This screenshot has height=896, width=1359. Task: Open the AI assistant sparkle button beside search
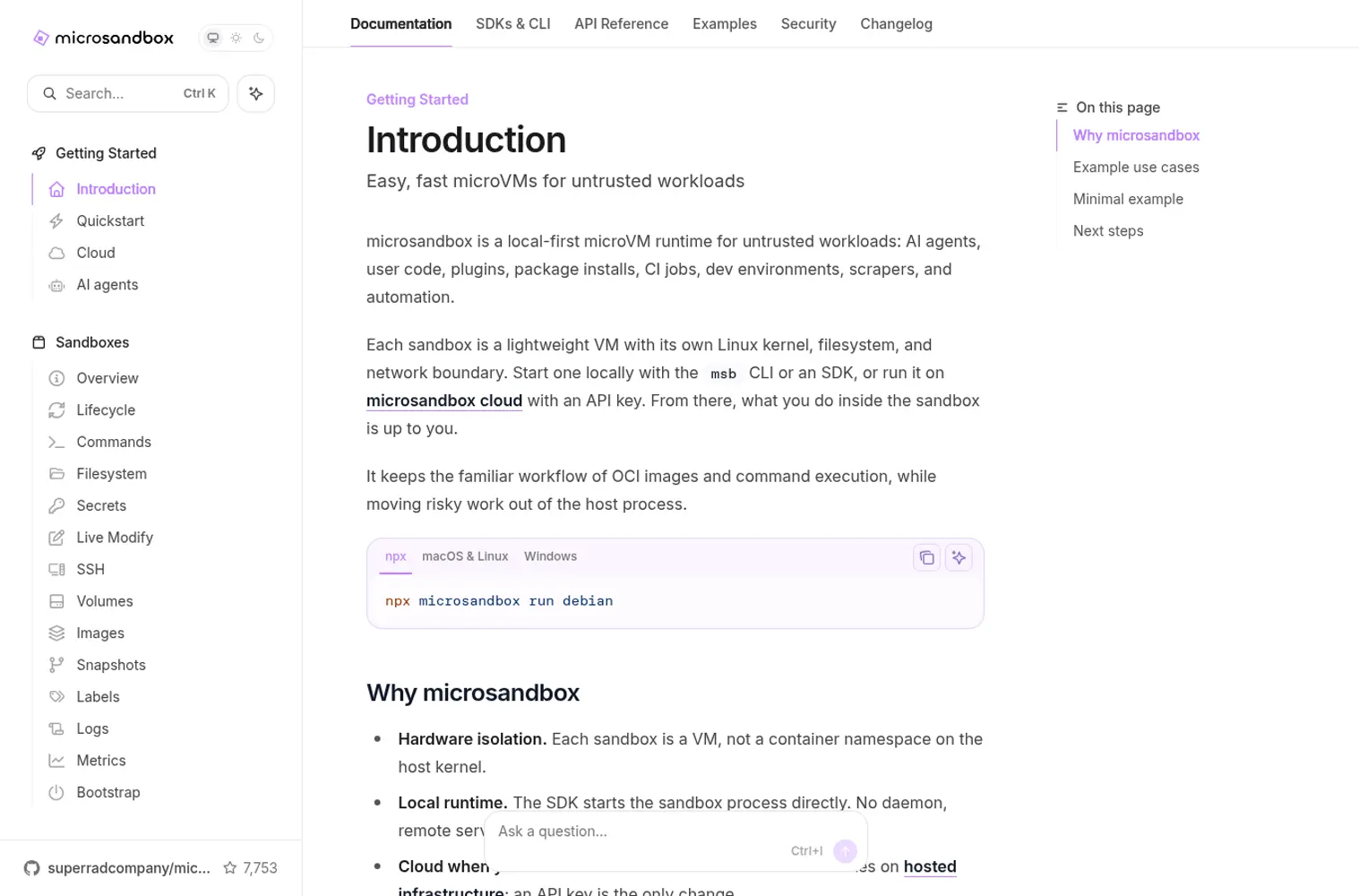click(256, 93)
